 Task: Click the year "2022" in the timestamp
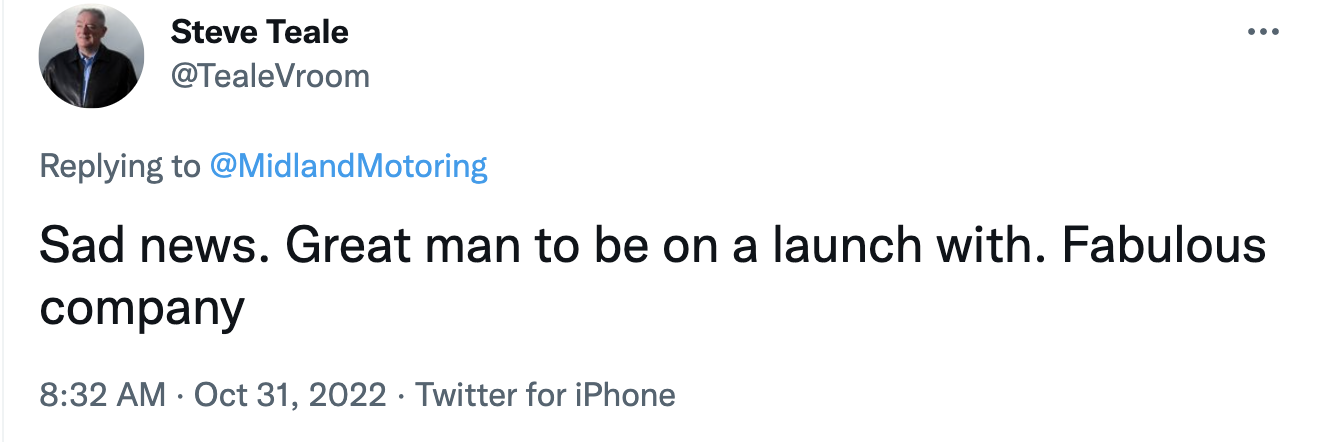[346, 395]
